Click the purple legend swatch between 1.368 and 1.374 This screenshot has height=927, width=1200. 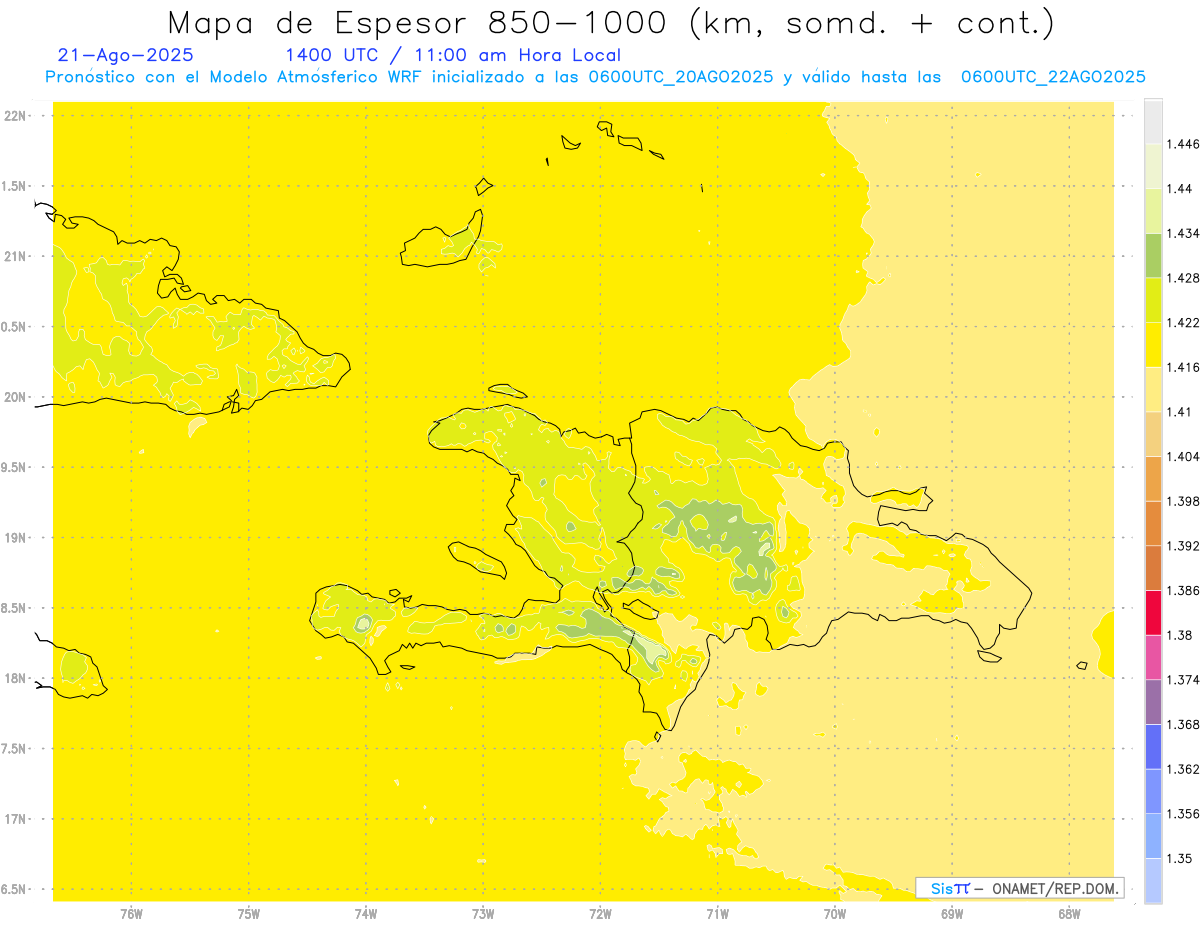pos(1153,702)
